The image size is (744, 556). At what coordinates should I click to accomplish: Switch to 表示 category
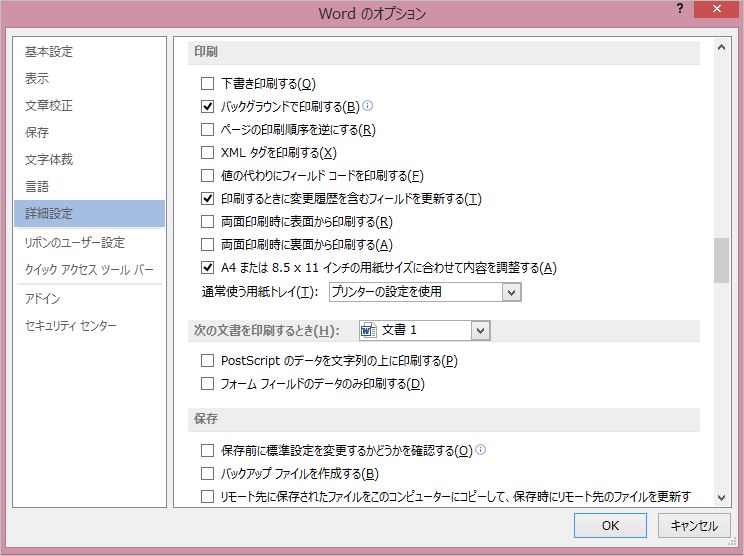(89, 78)
